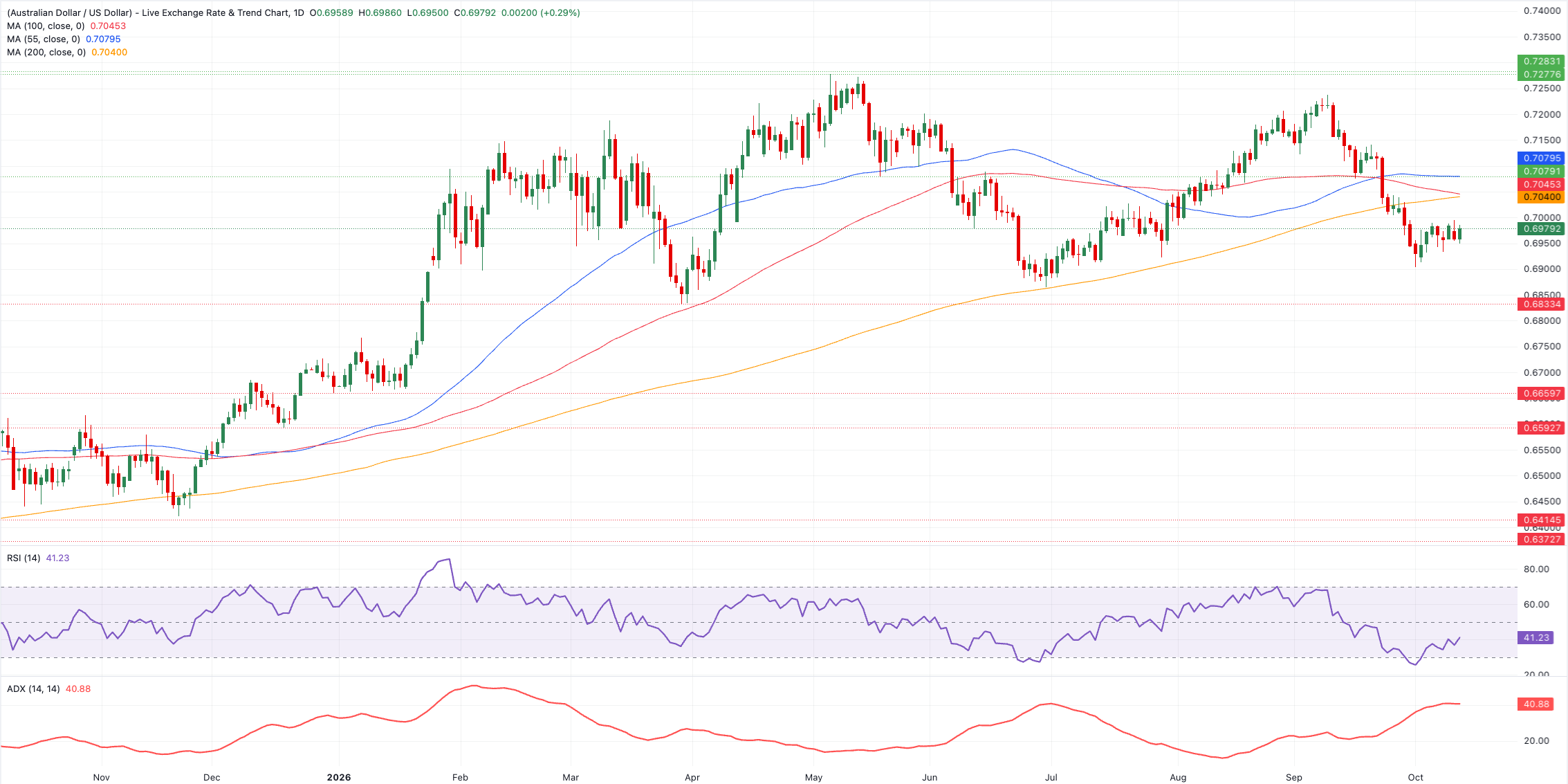Click the Mar label on time axis
This screenshot has width=1568, height=784.
pos(571,778)
